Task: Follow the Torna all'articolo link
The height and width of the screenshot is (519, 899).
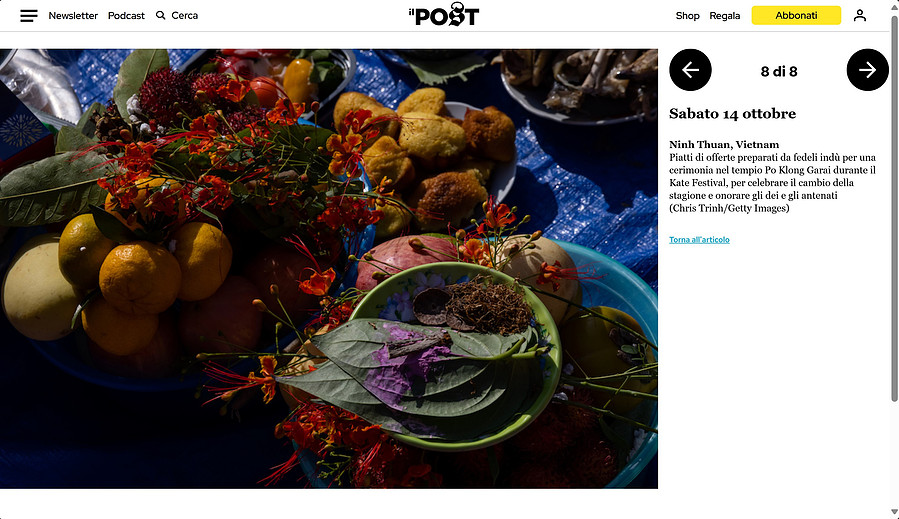Action: 699,240
